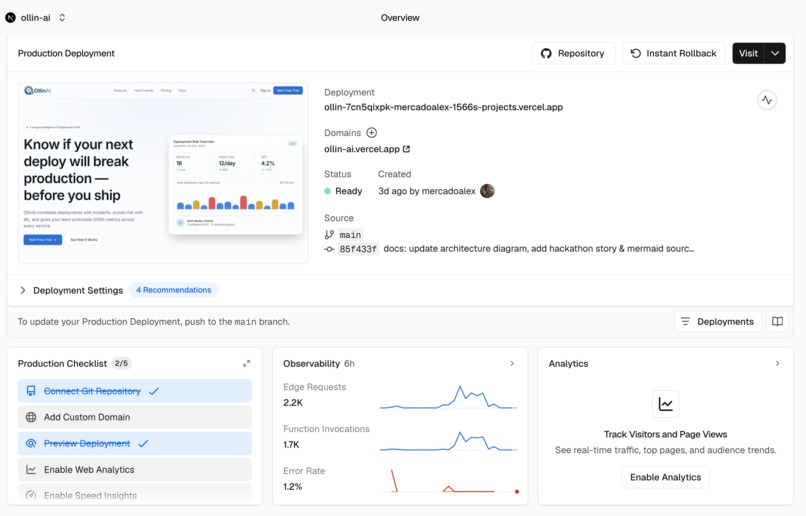Click the Deployments filter lines icon
Image resolution: width=806 pixels, height=516 pixels.
685,322
